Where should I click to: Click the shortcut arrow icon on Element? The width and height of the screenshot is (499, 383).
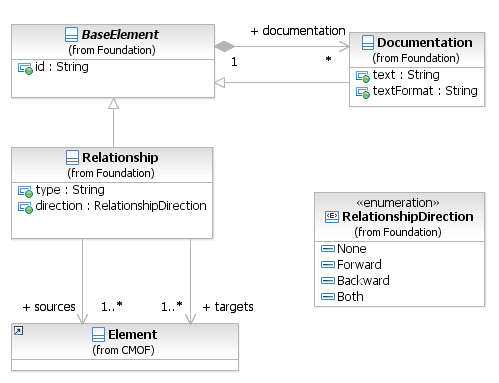(18, 331)
